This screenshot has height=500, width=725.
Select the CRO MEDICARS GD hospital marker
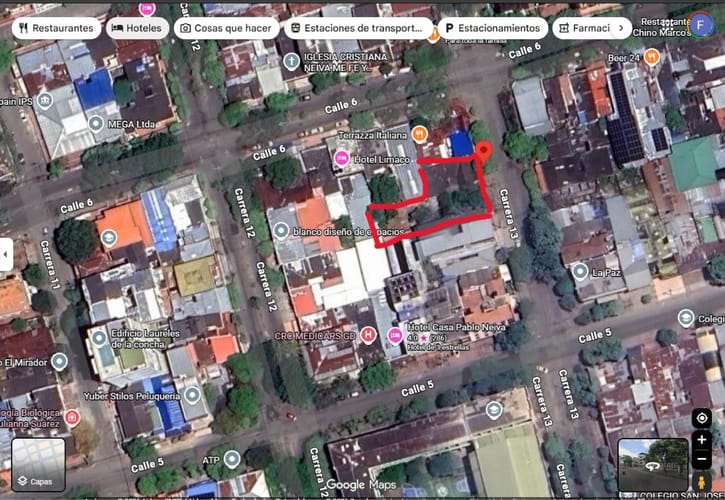point(368,335)
